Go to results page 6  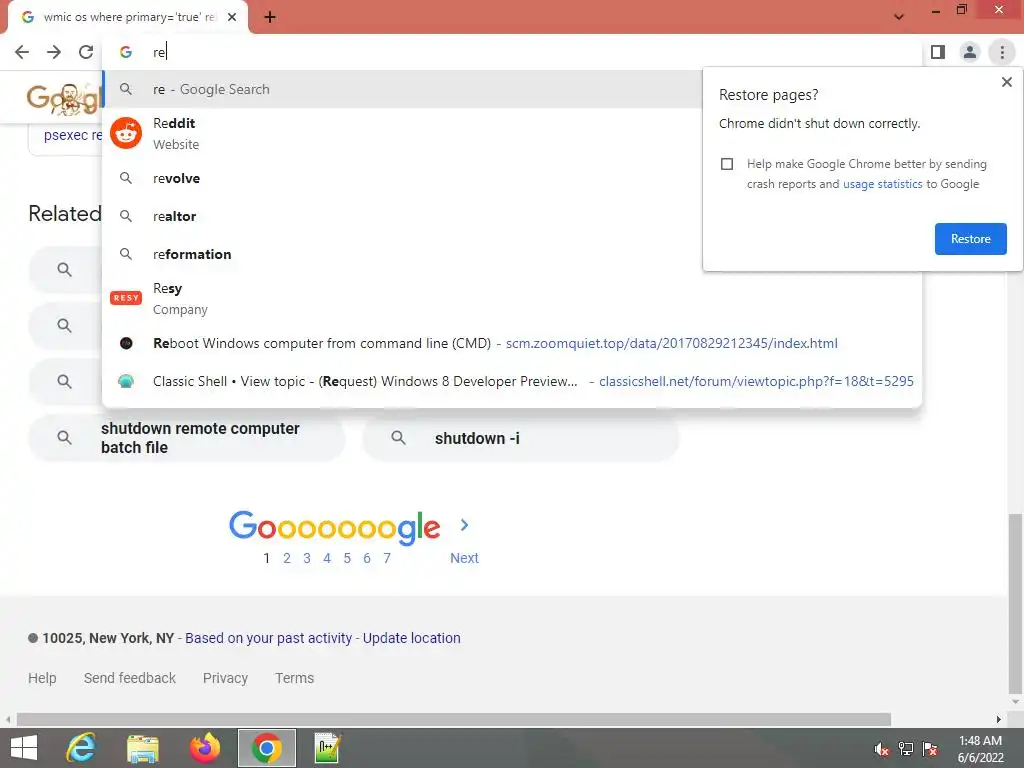tap(367, 558)
